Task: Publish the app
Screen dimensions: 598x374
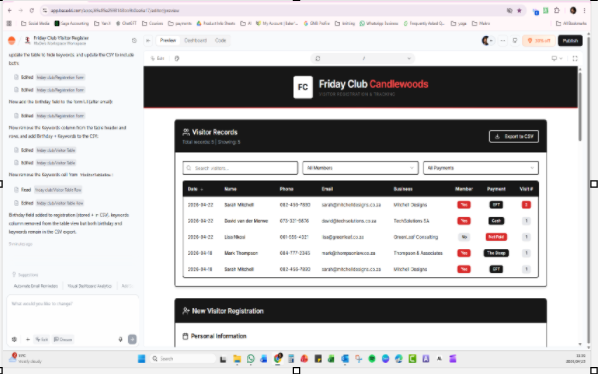Action: click(x=570, y=40)
